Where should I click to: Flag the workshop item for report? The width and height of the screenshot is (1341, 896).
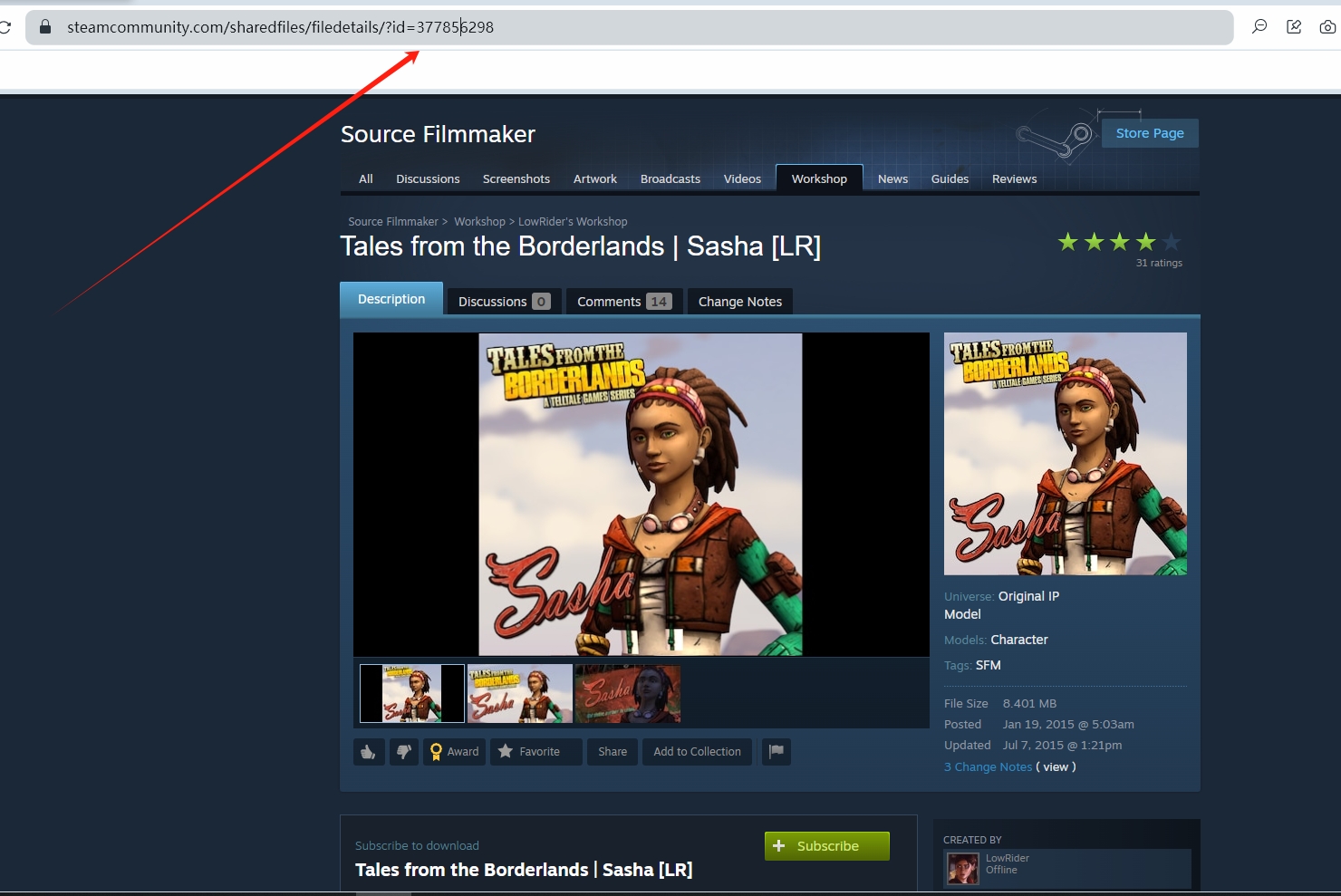click(x=776, y=751)
